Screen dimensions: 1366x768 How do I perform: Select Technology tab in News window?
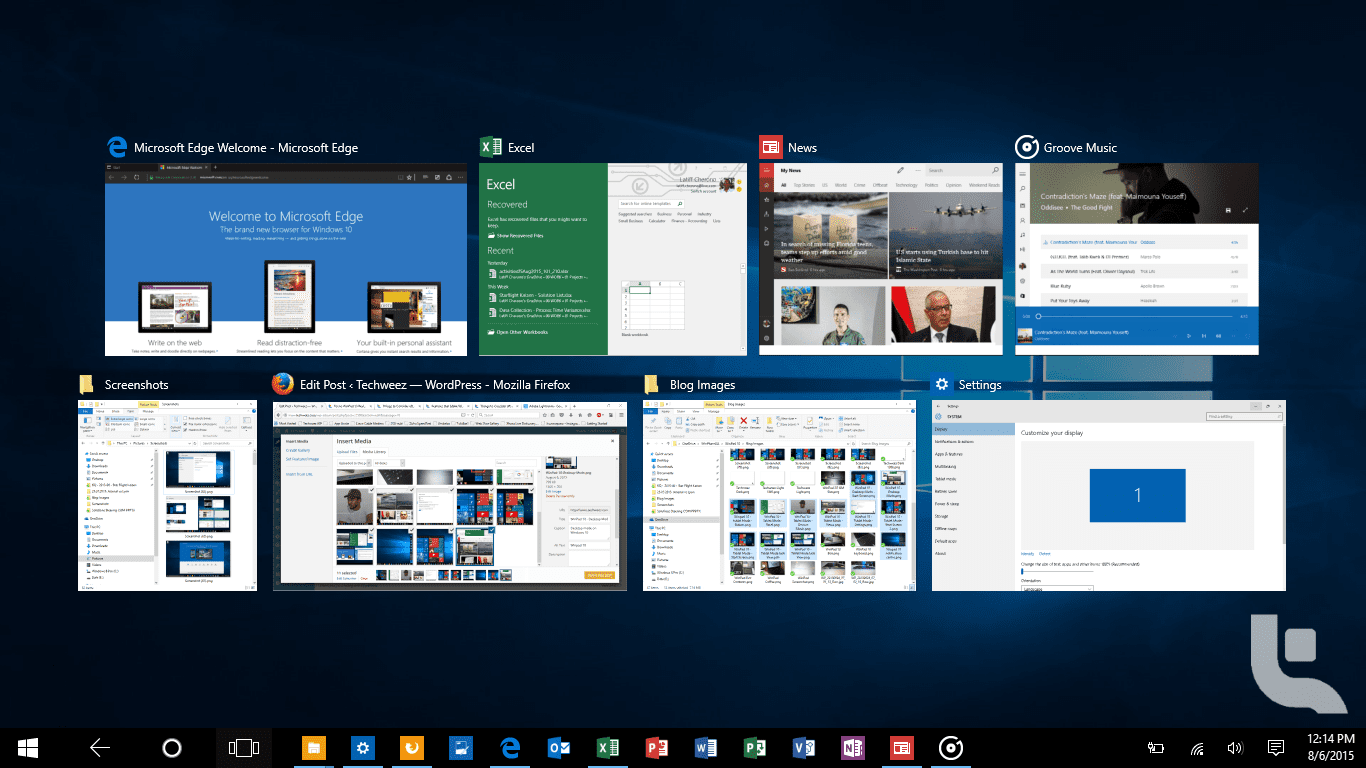(906, 185)
